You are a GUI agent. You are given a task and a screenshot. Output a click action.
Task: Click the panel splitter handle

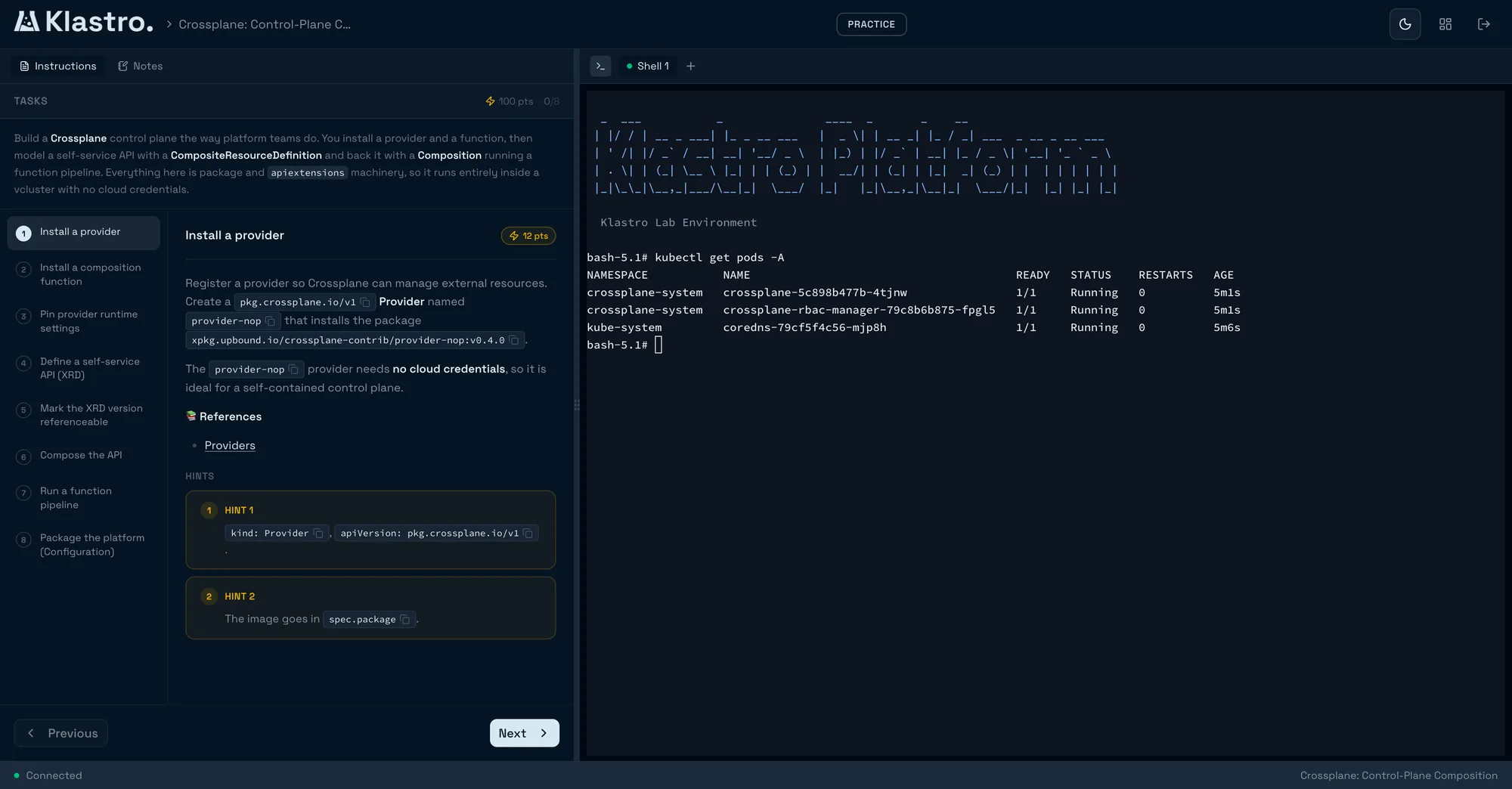577,405
